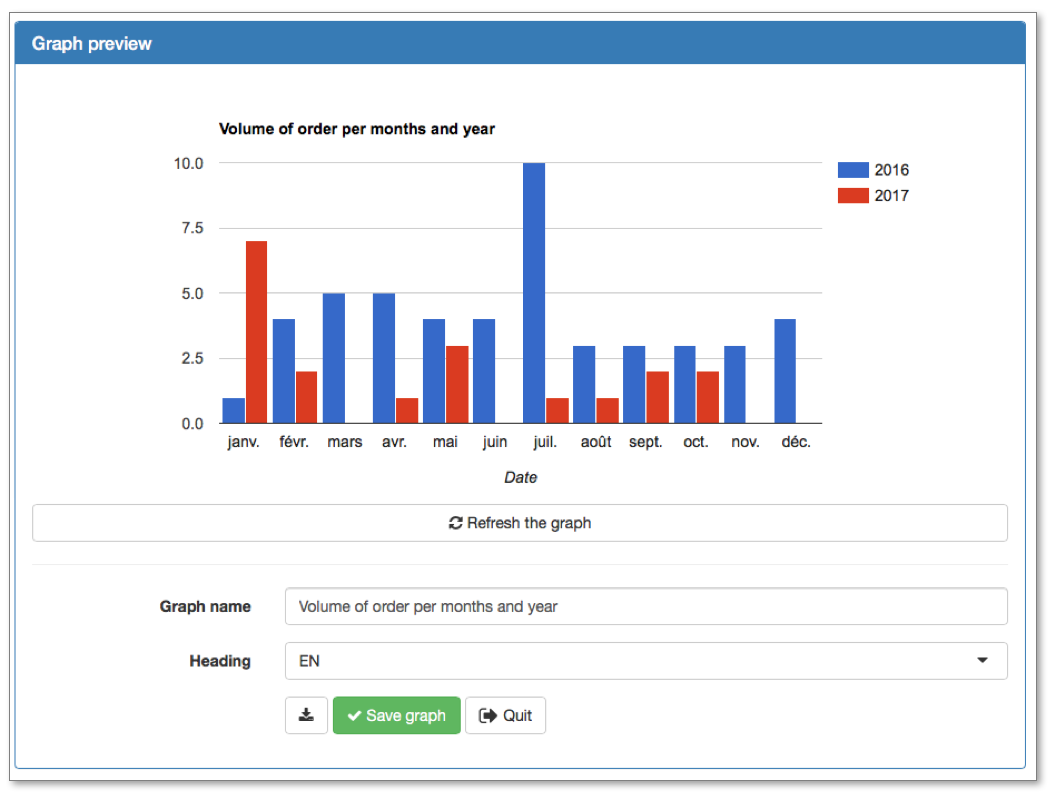Image resolution: width=1052 pixels, height=794 pixels.
Task: Click the red mai 2017 bar
Action: click(x=457, y=385)
